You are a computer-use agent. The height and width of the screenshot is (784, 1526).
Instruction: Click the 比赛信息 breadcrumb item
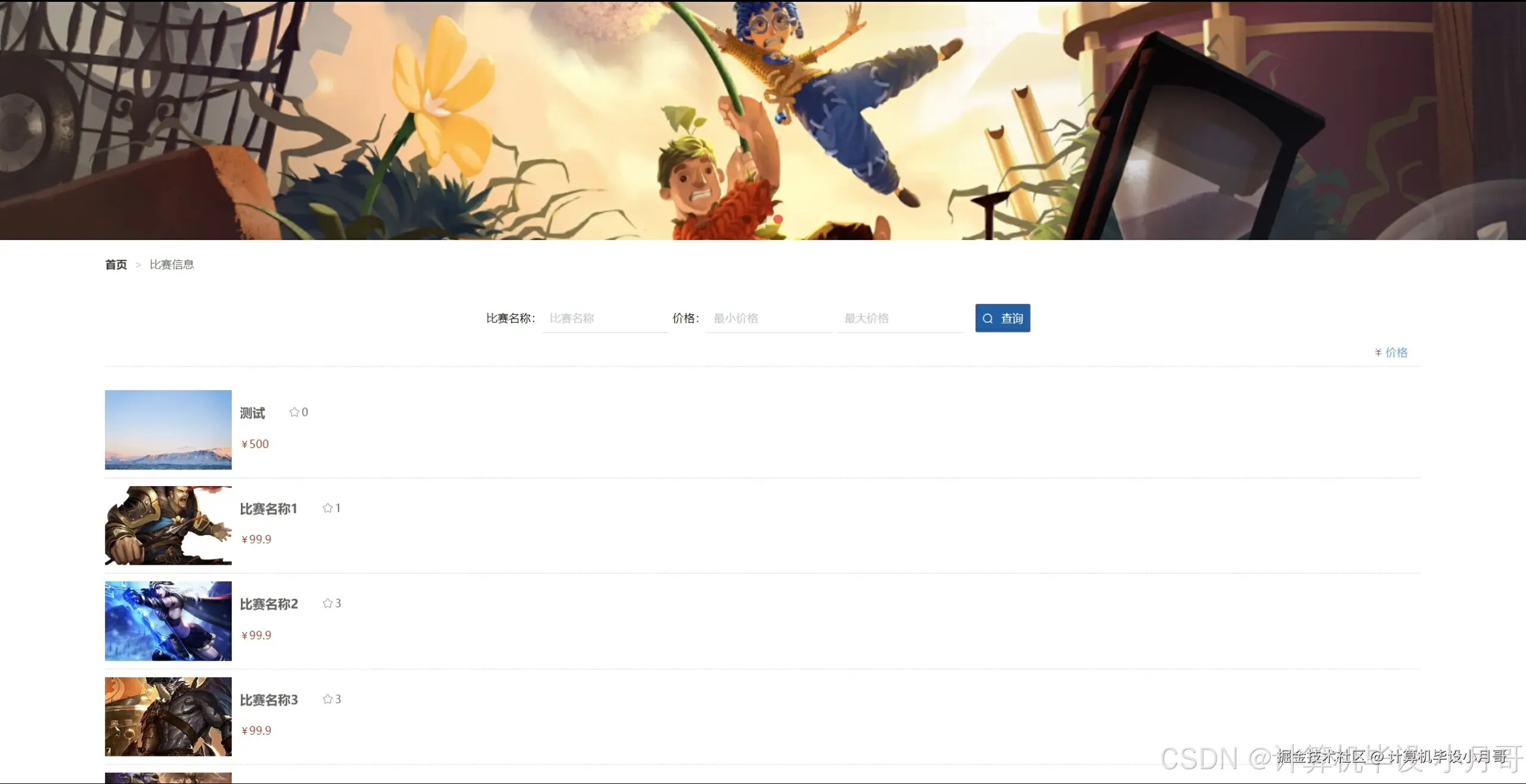(172, 265)
